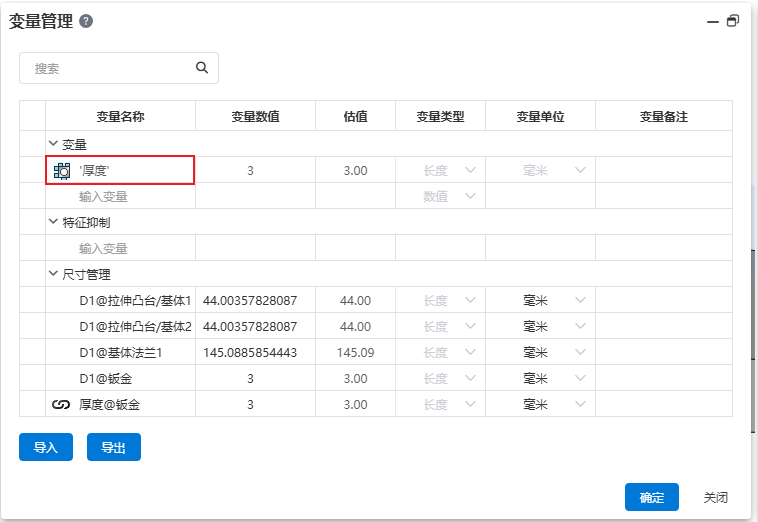The height and width of the screenshot is (522, 758).
Task: Collapse the 特征抑制 group
Action: pyautogui.click(x=54, y=223)
